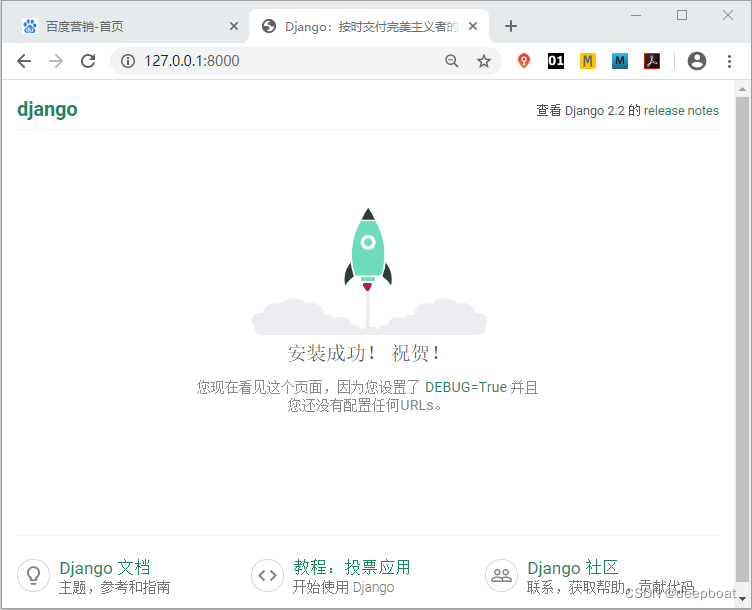Open the user profile avatar
Image resolution: width=752 pixels, height=610 pixels.
coord(696,61)
